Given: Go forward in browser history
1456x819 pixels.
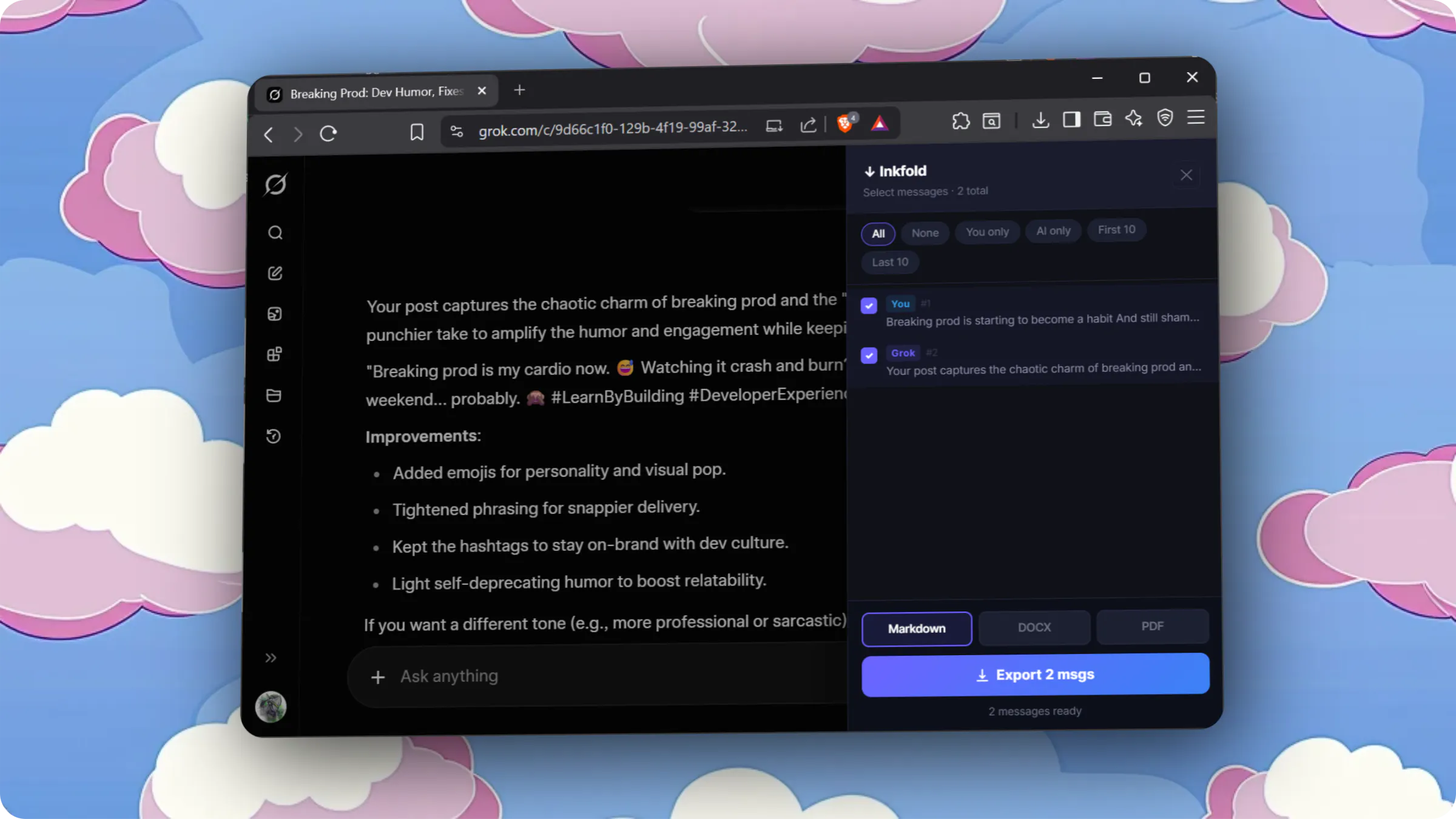Looking at the screenshot, I should click(x=297, y=134).
